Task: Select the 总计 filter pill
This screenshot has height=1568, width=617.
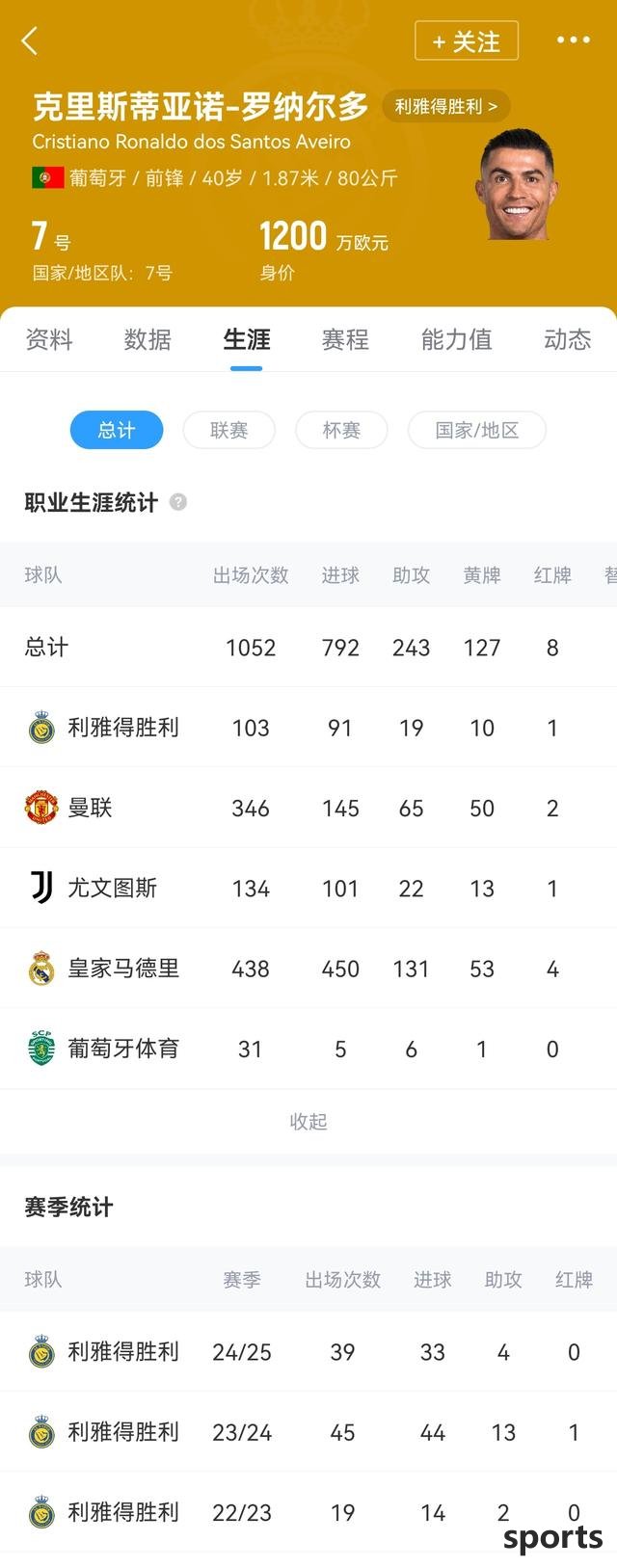Action: (117, 430)
